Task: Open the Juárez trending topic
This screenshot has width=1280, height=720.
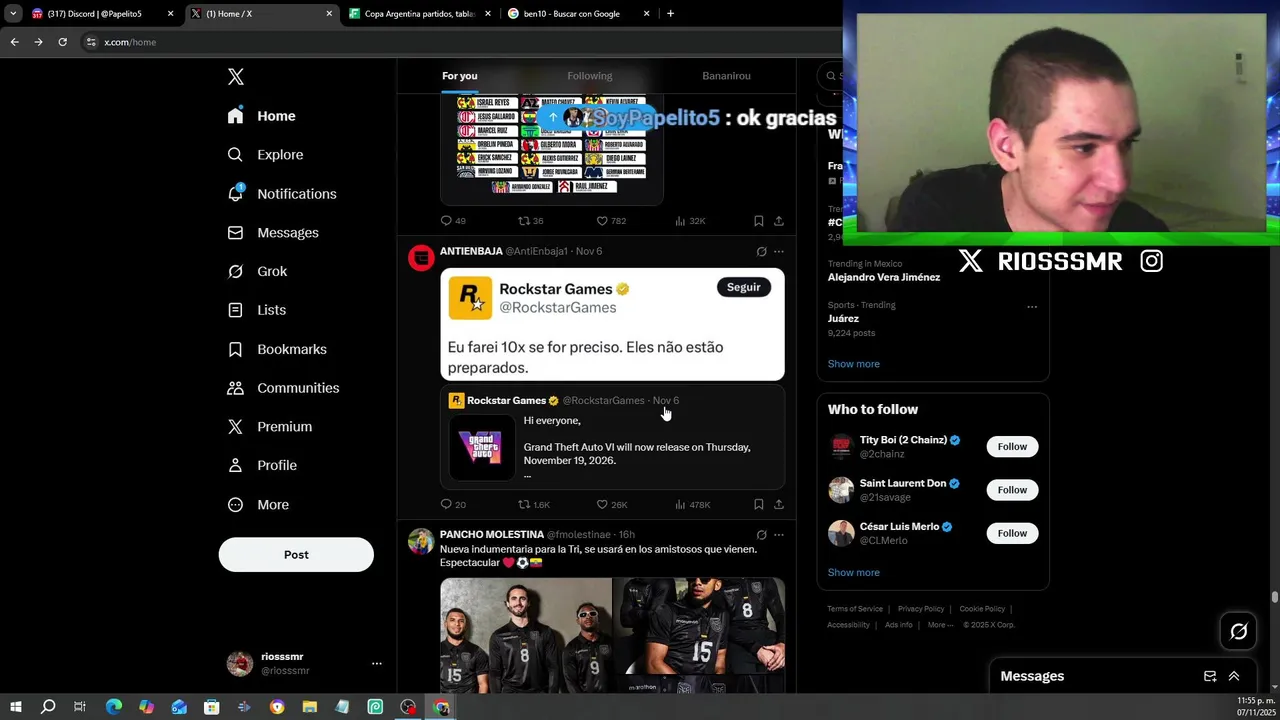Action: tap(843, 319)
